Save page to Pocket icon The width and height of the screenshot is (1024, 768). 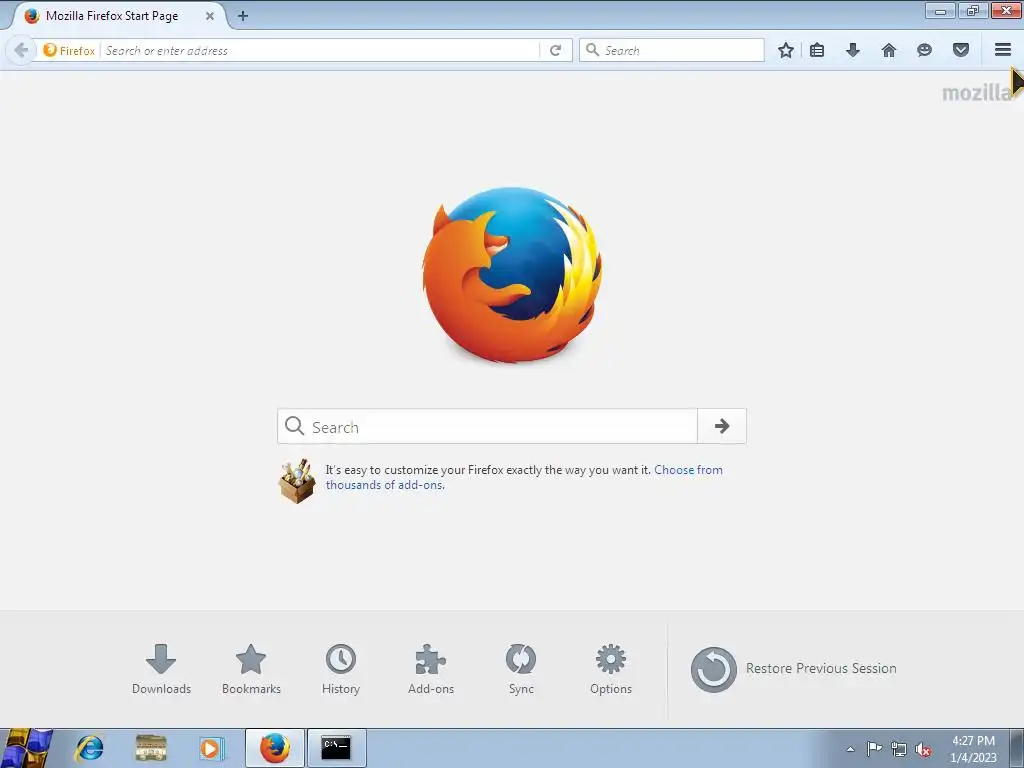coord(961,50)
